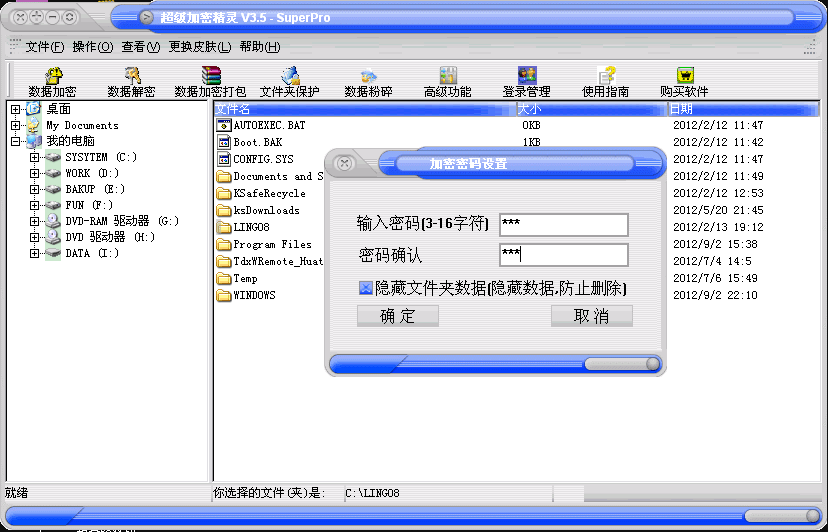Expand the DATA (I:) drive node

point(34,253)
